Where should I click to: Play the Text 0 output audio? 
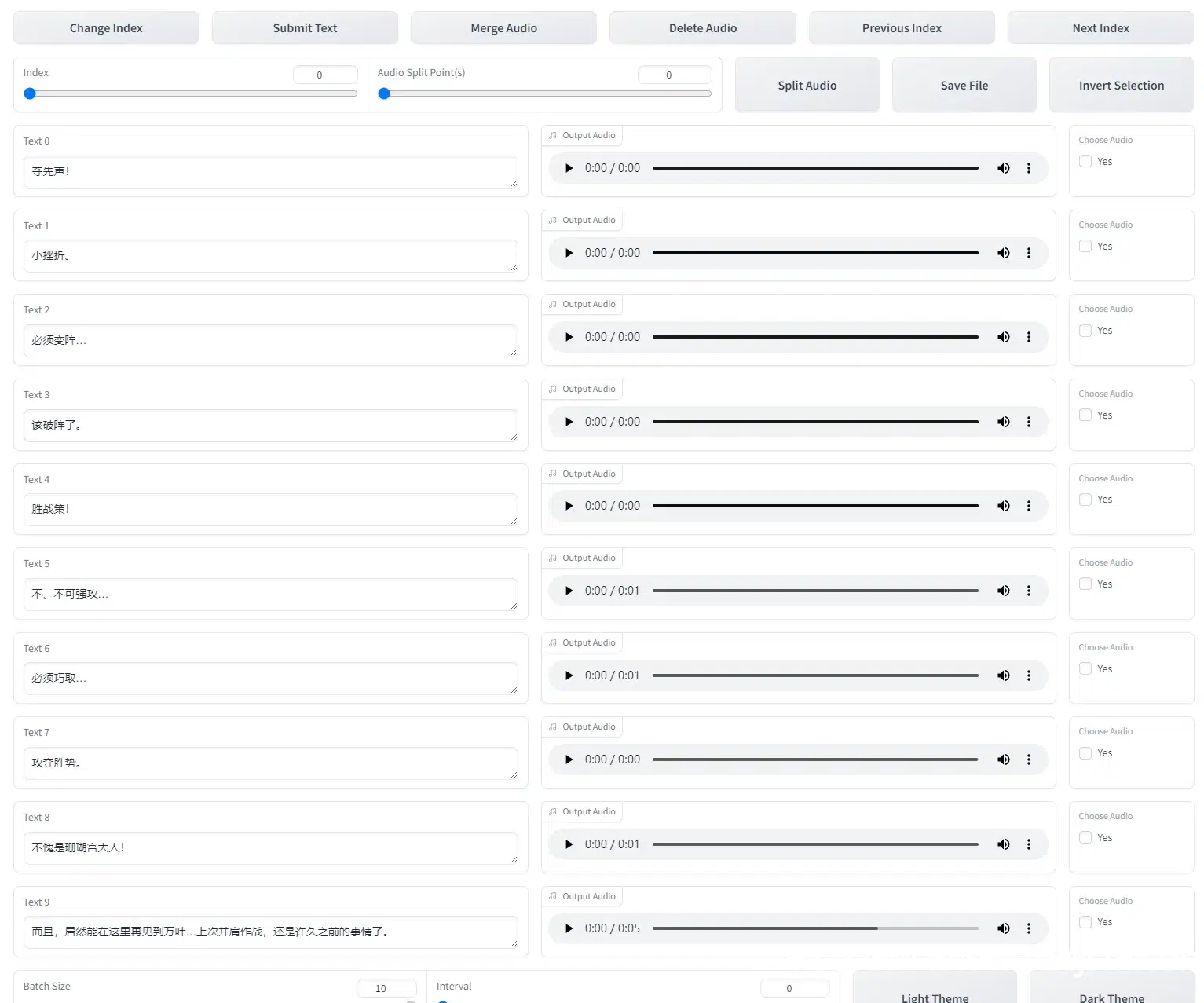[x=569, y=168]
